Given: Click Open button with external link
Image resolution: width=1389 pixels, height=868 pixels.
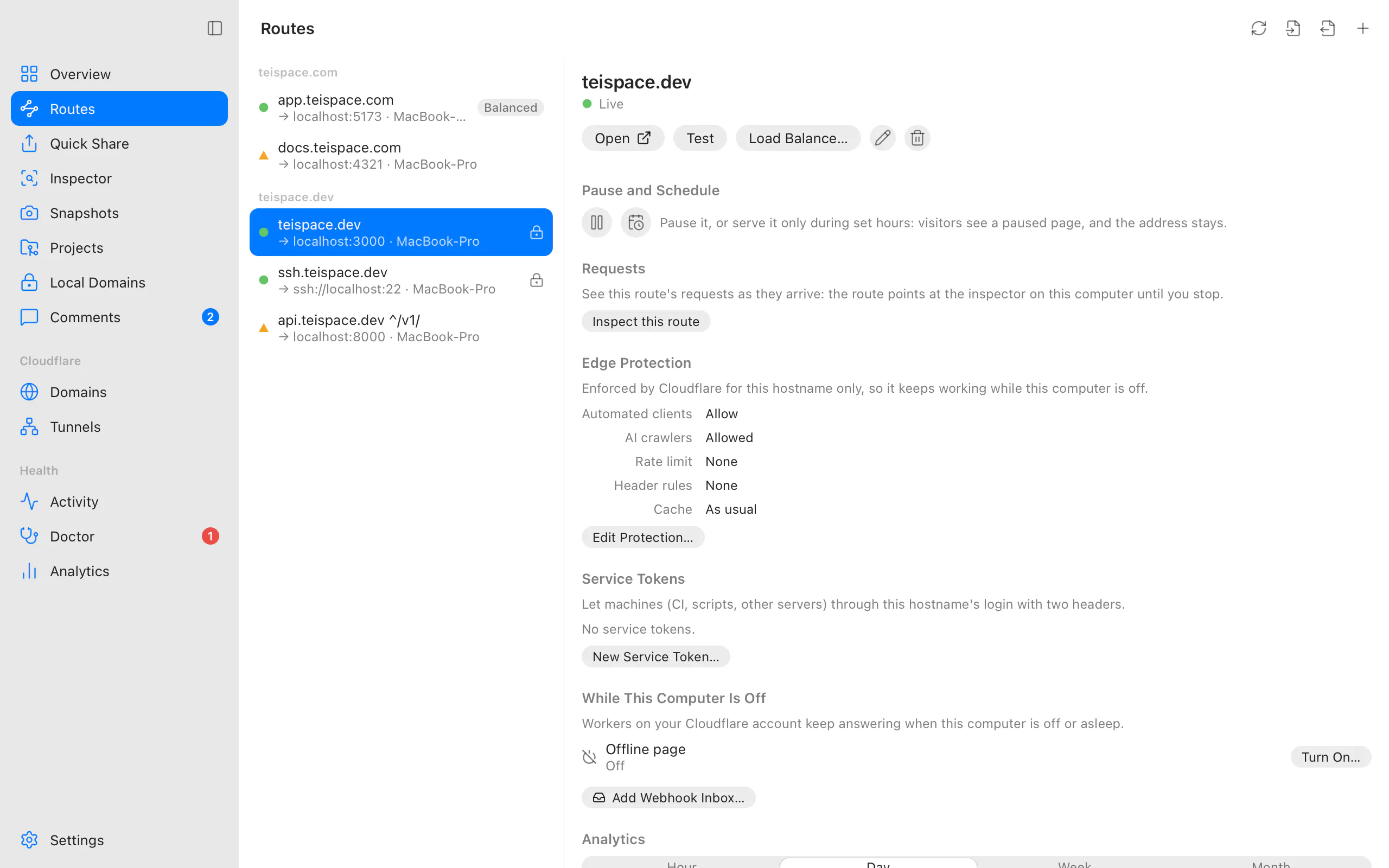Looking at the screenshot, I should coord(623,138).
